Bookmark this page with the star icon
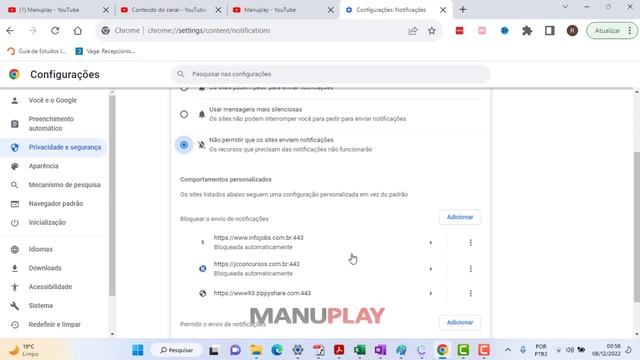 tap(431, 31)
